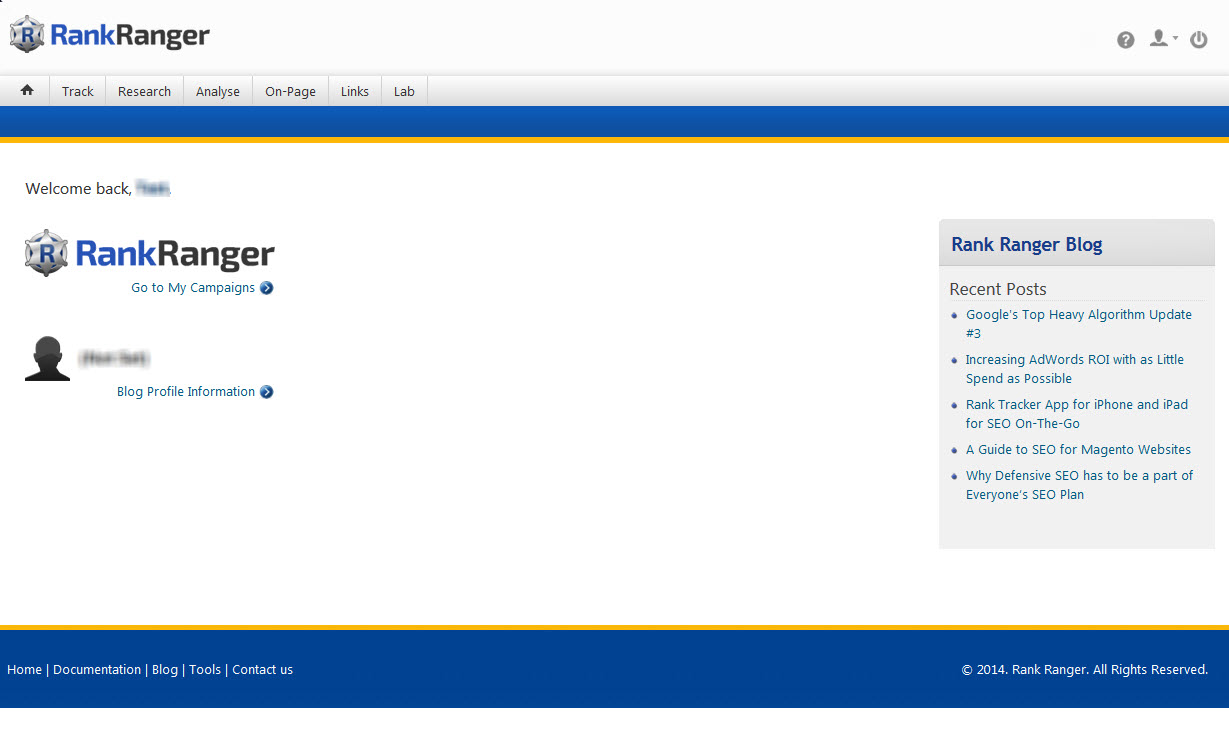The width and height of the screenshot is (1229, 742).
Task: Click the 2014 Rank Ranger copyright text
Action: click(1085, 670)
